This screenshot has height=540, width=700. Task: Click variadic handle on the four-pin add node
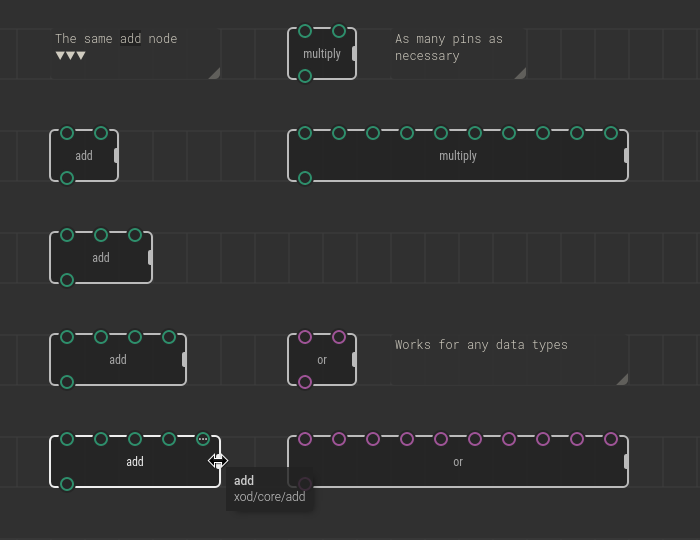pos(185,360)
